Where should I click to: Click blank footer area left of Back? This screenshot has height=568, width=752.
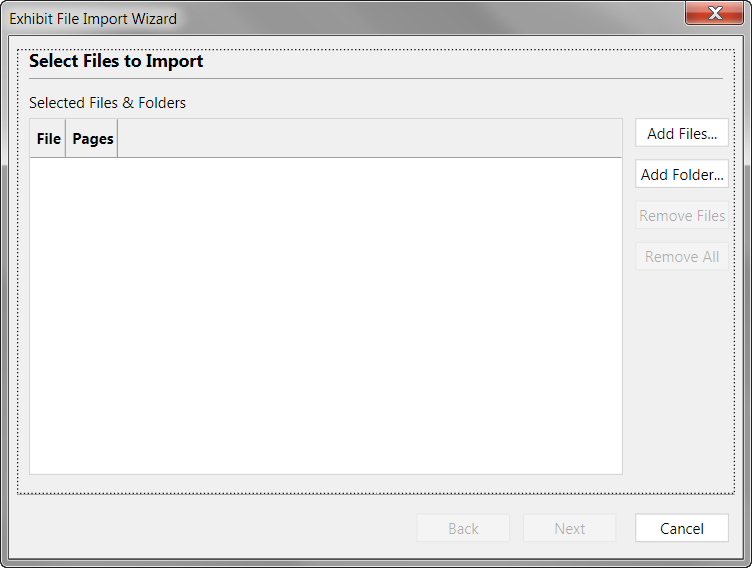coord(216,528)
